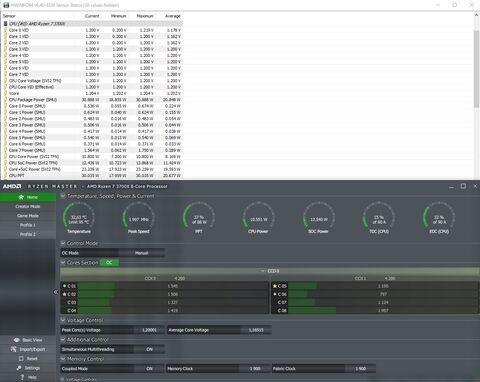Click the HWiNFO vertical scrollbar thumb
Image resolution: width=480 pixels, height=382 pixels.
coord(476,69)
